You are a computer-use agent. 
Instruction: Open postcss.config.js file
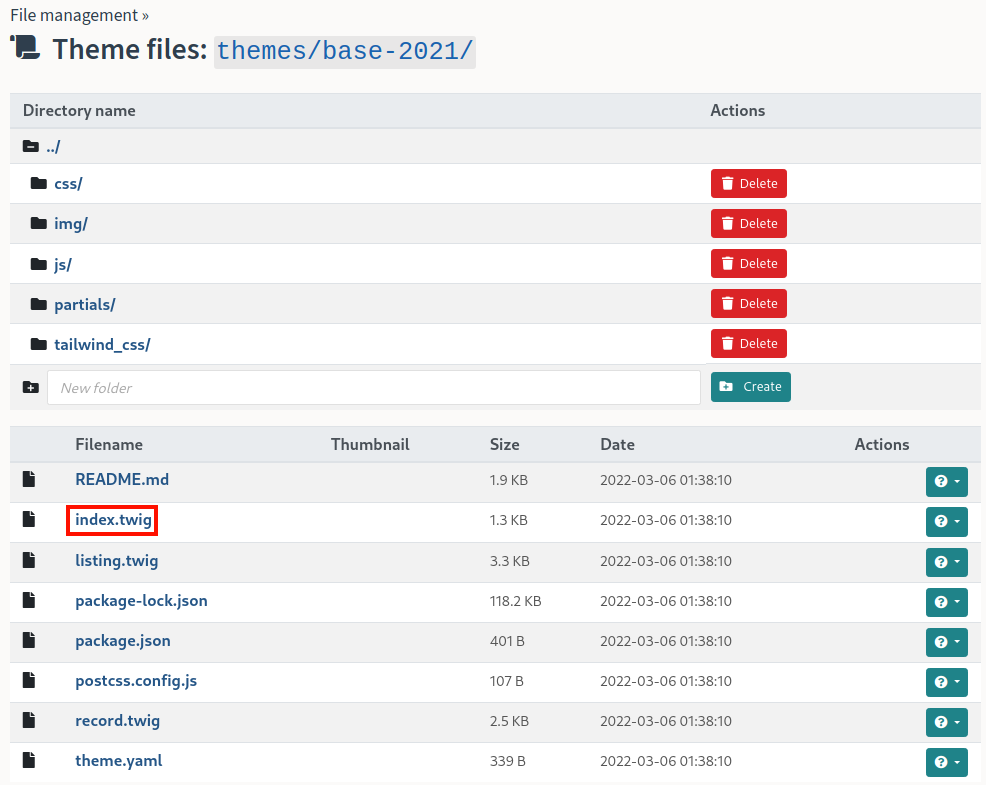(136, 681)
